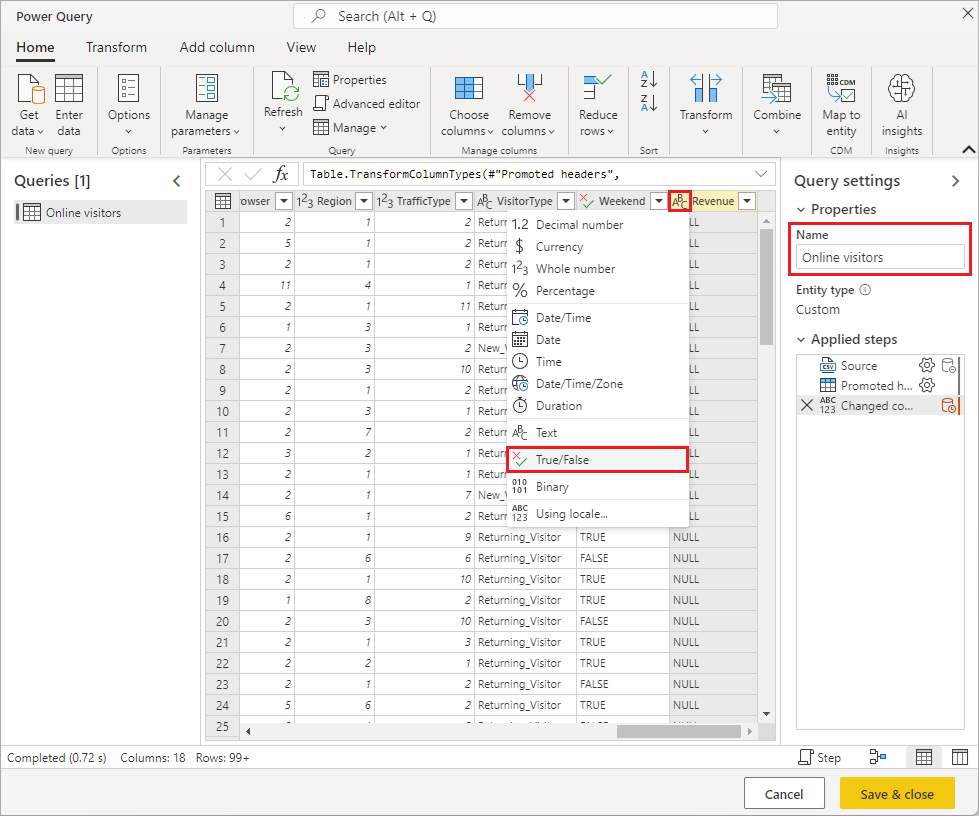
Task: Click the formula bar text
Action: tap(465, 174)
